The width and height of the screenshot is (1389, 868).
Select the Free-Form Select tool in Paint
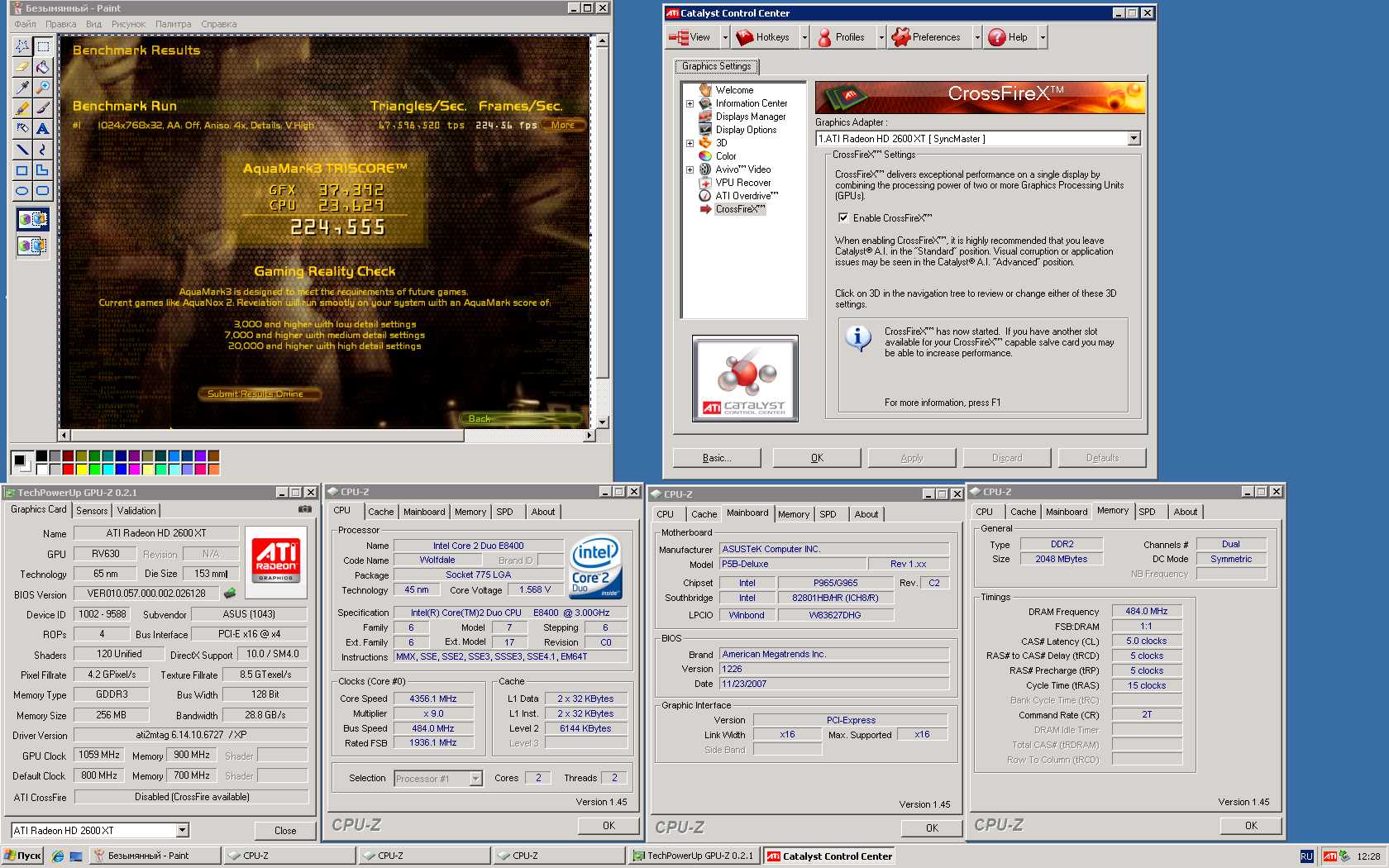pos(22,46)
